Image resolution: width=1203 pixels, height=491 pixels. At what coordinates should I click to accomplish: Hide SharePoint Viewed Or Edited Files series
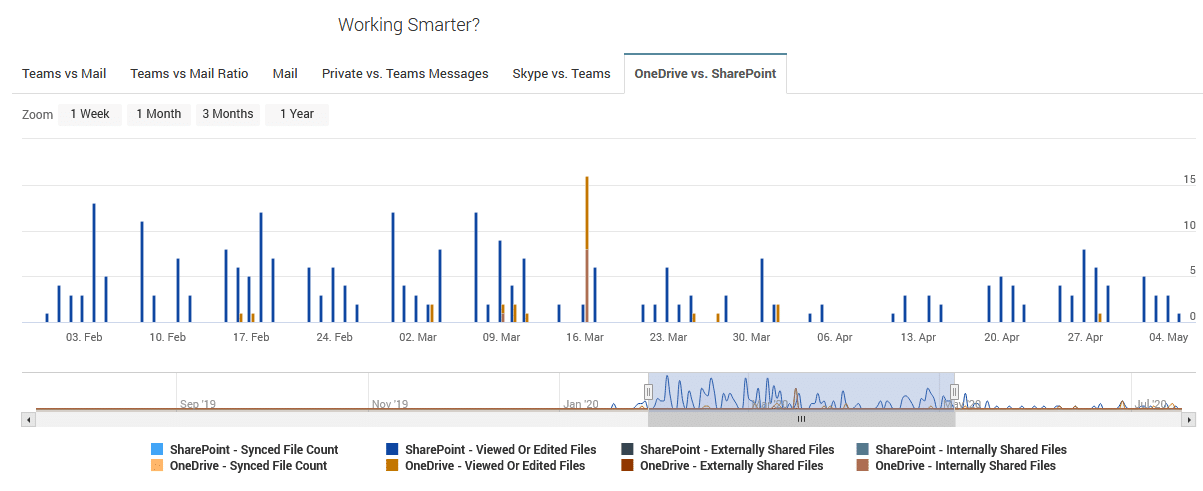pos(500,450)
